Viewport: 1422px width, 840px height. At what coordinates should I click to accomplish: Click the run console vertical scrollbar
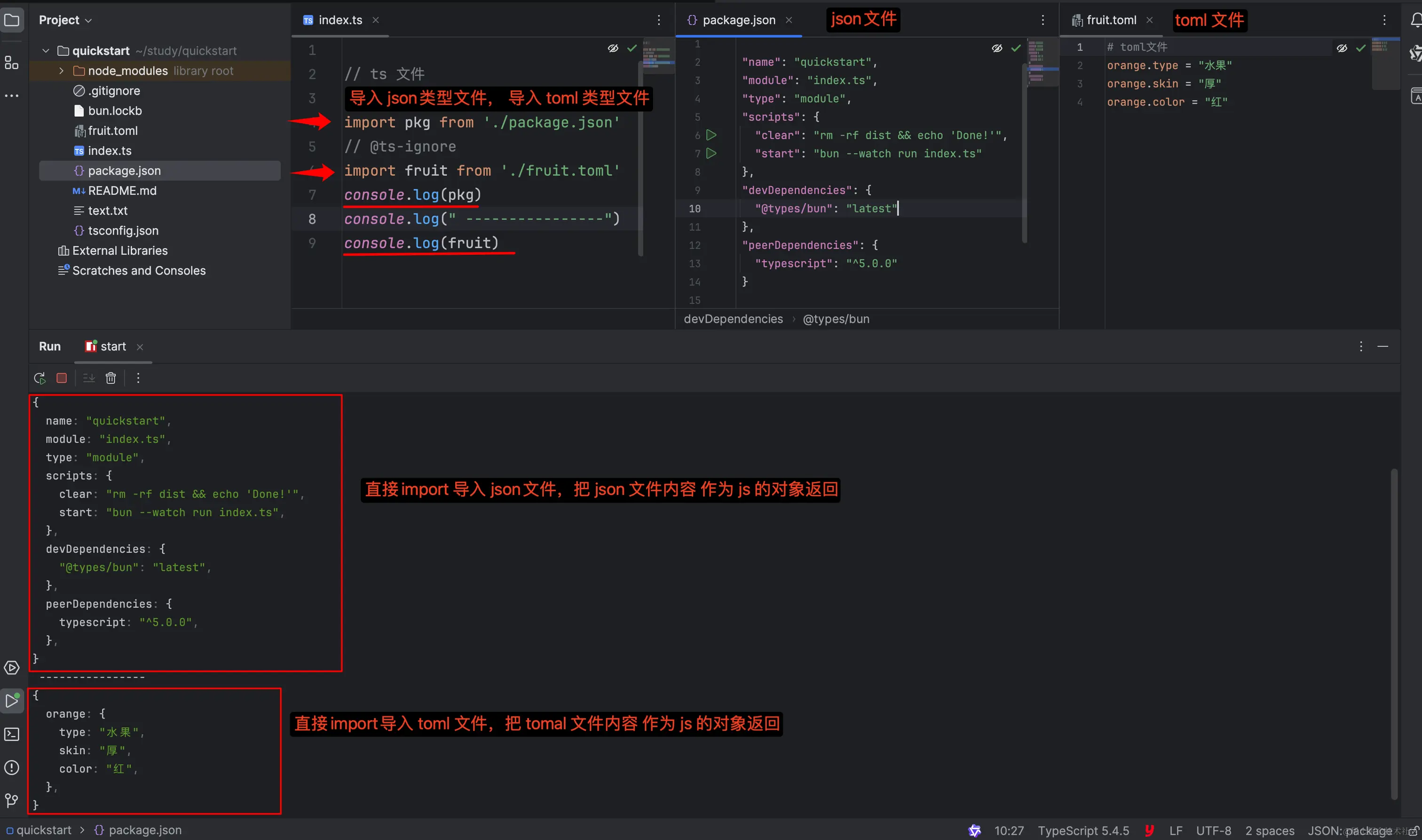pos(1394,634)
